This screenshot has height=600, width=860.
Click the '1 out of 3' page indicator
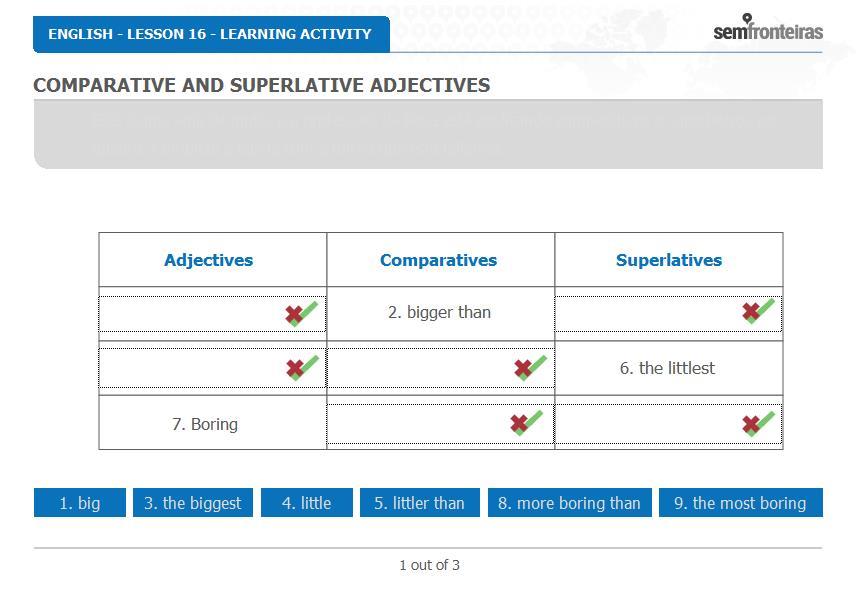pos(429,565)
